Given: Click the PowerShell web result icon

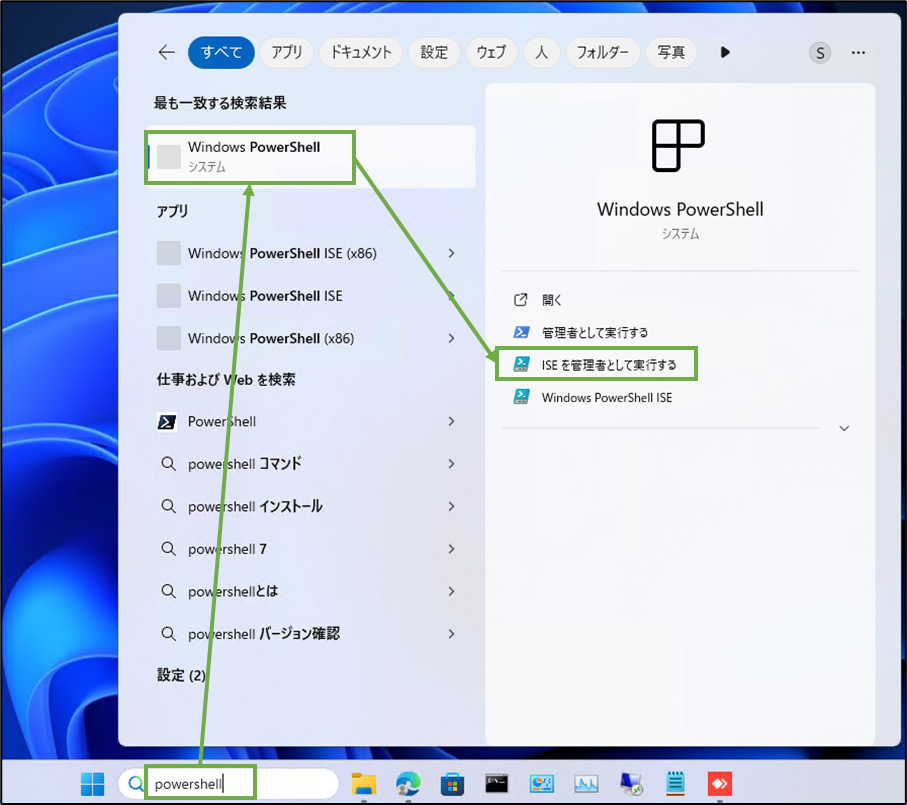Looking at the screenshot, I should pos(168,422).
